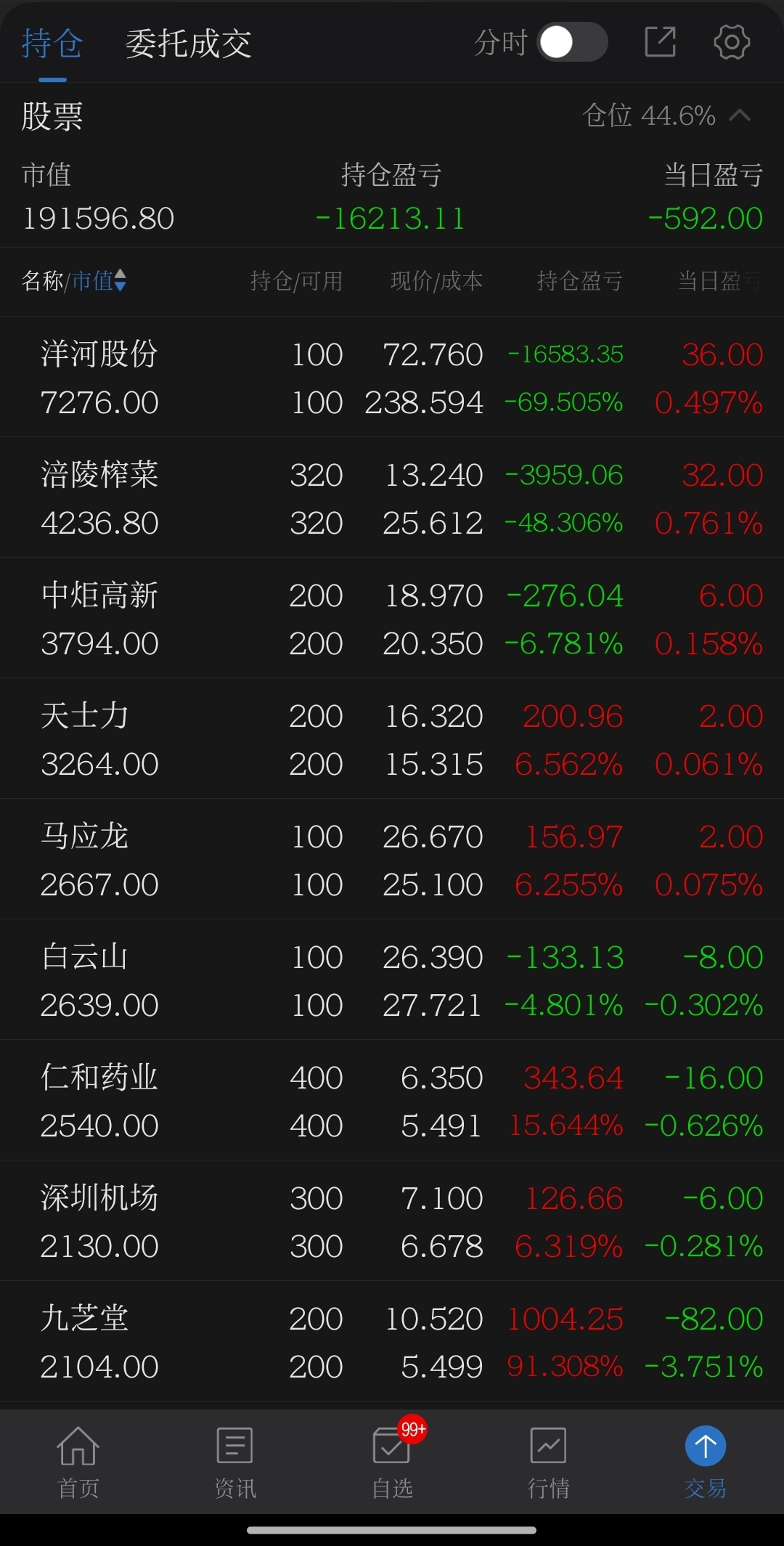Sort by 持仓盈亏 column header
Viewport: 784px width, 1546px height.
[579, 281]
